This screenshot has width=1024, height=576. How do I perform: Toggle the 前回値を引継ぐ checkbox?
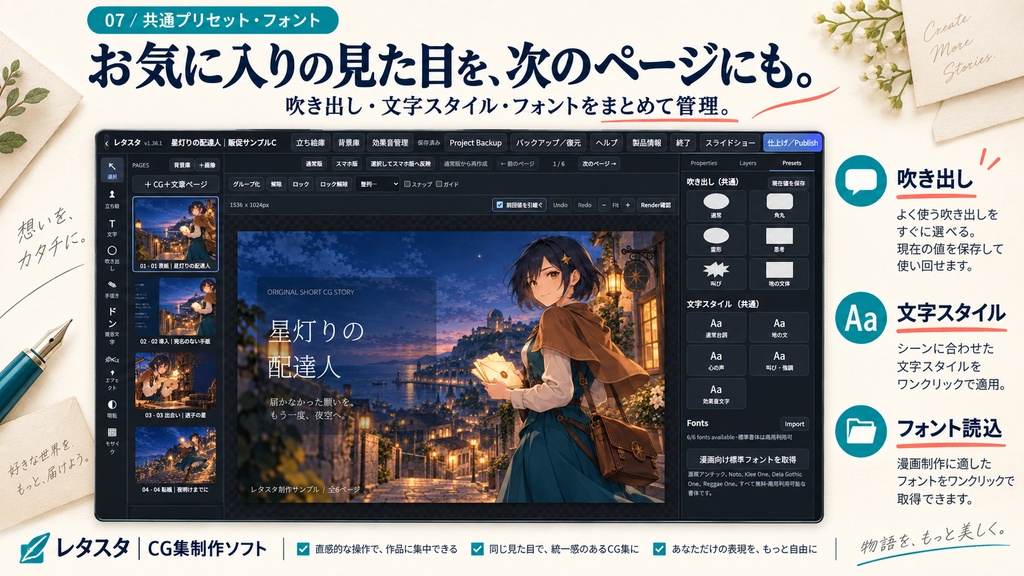(500, 205)
